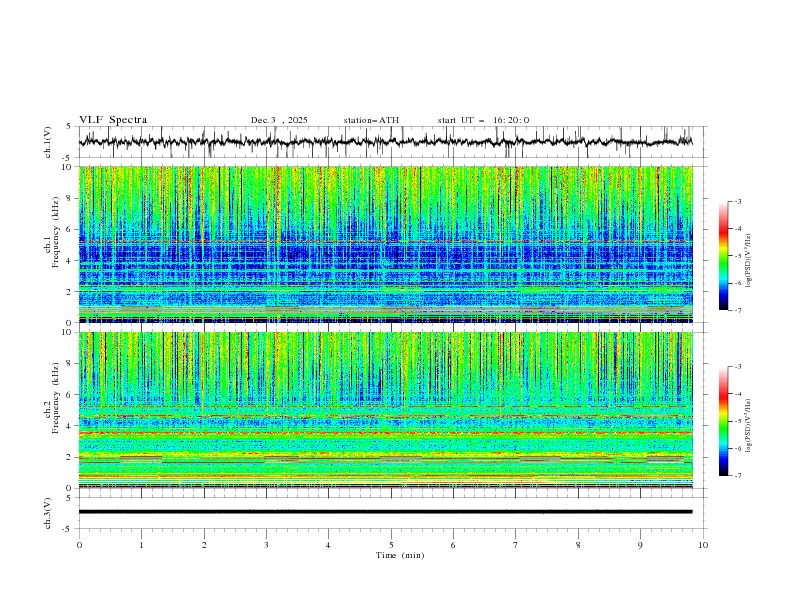Click the ch.3 flat black waveform trace
The width and height of the screenshot is (792, 612).
click(385, 512)
